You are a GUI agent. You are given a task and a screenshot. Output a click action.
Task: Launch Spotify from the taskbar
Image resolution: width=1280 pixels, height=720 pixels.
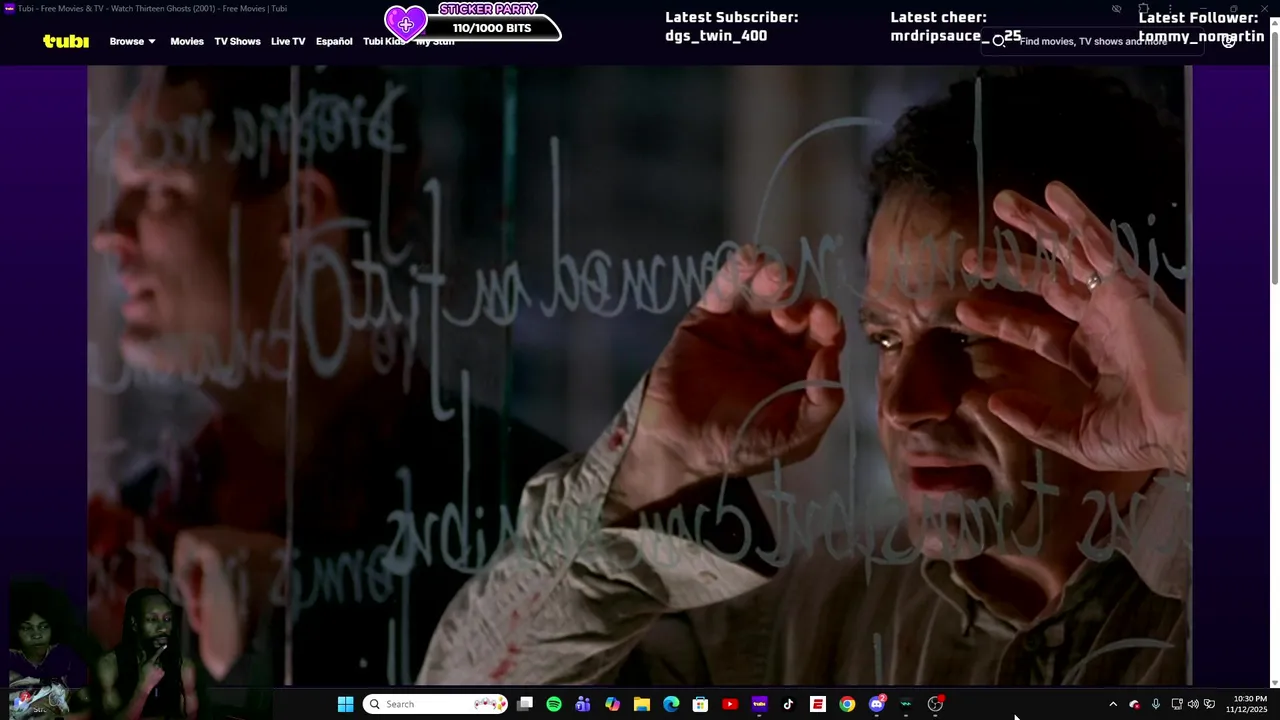pyautogui.click(x=554, y=704)
